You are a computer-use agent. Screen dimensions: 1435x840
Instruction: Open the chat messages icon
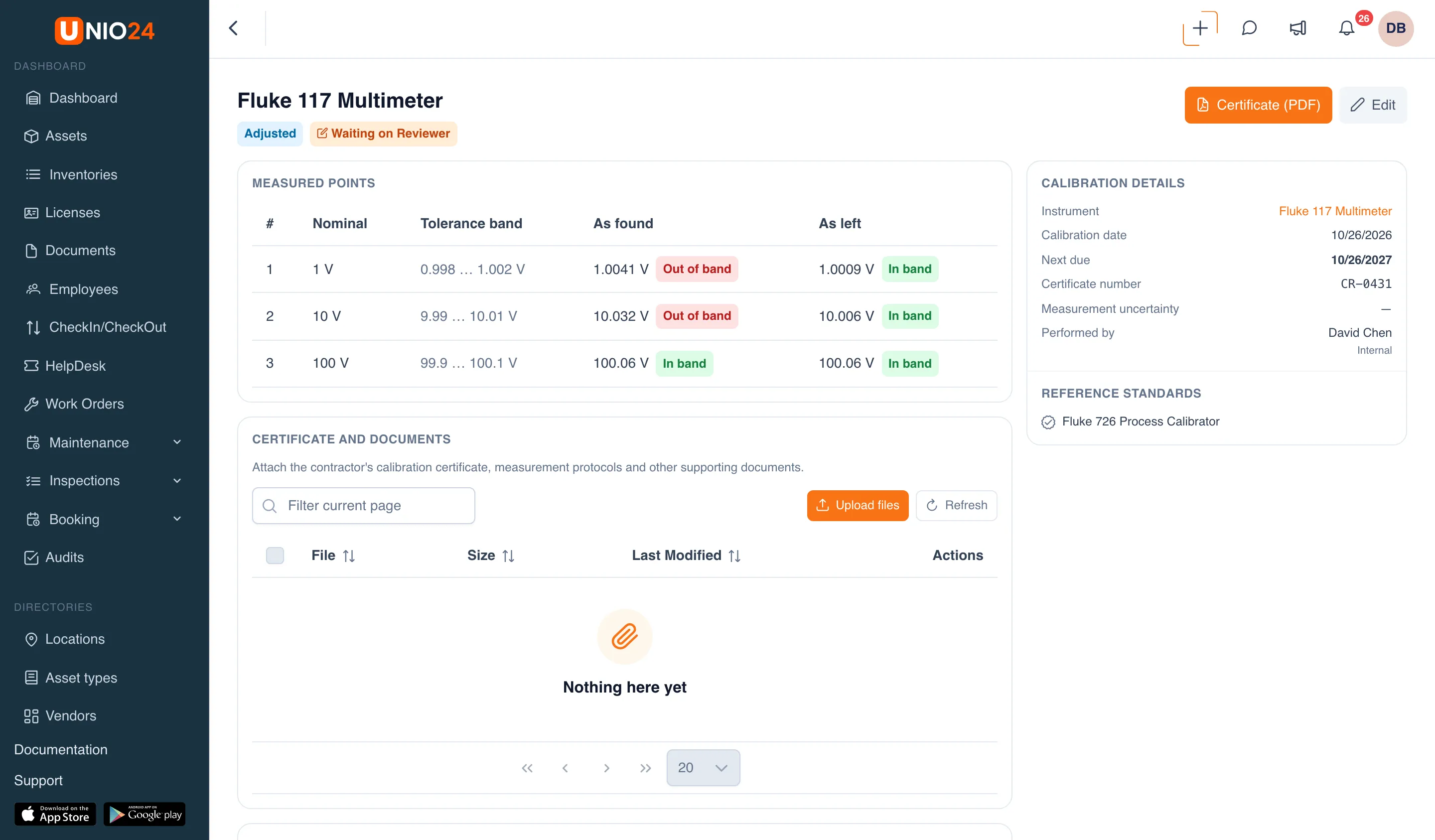[1249, 28]
